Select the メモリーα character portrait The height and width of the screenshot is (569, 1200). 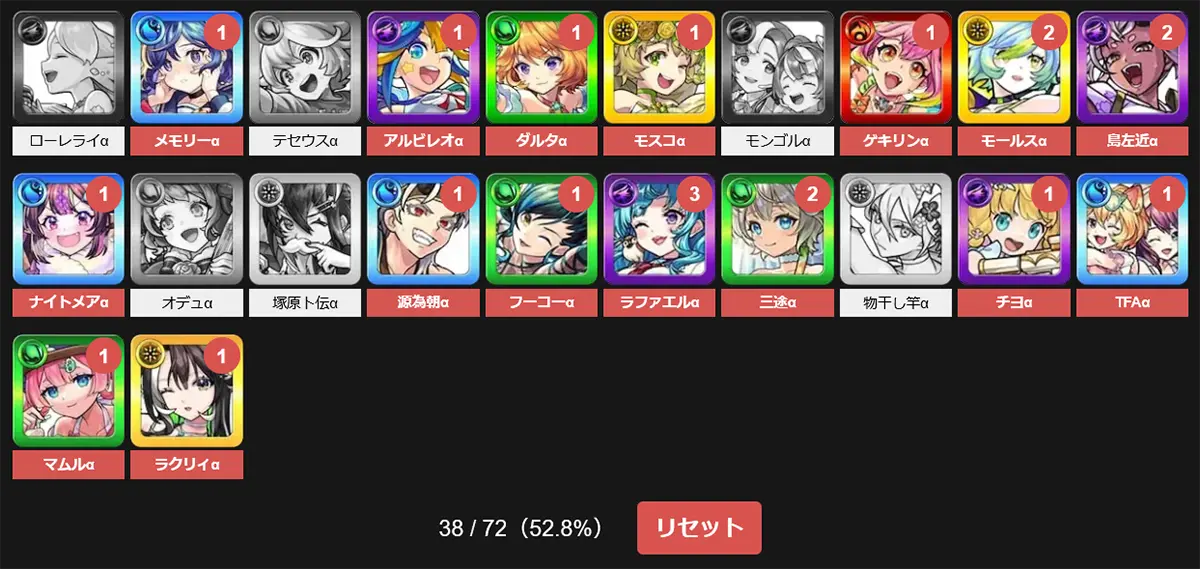click(186, 67)
